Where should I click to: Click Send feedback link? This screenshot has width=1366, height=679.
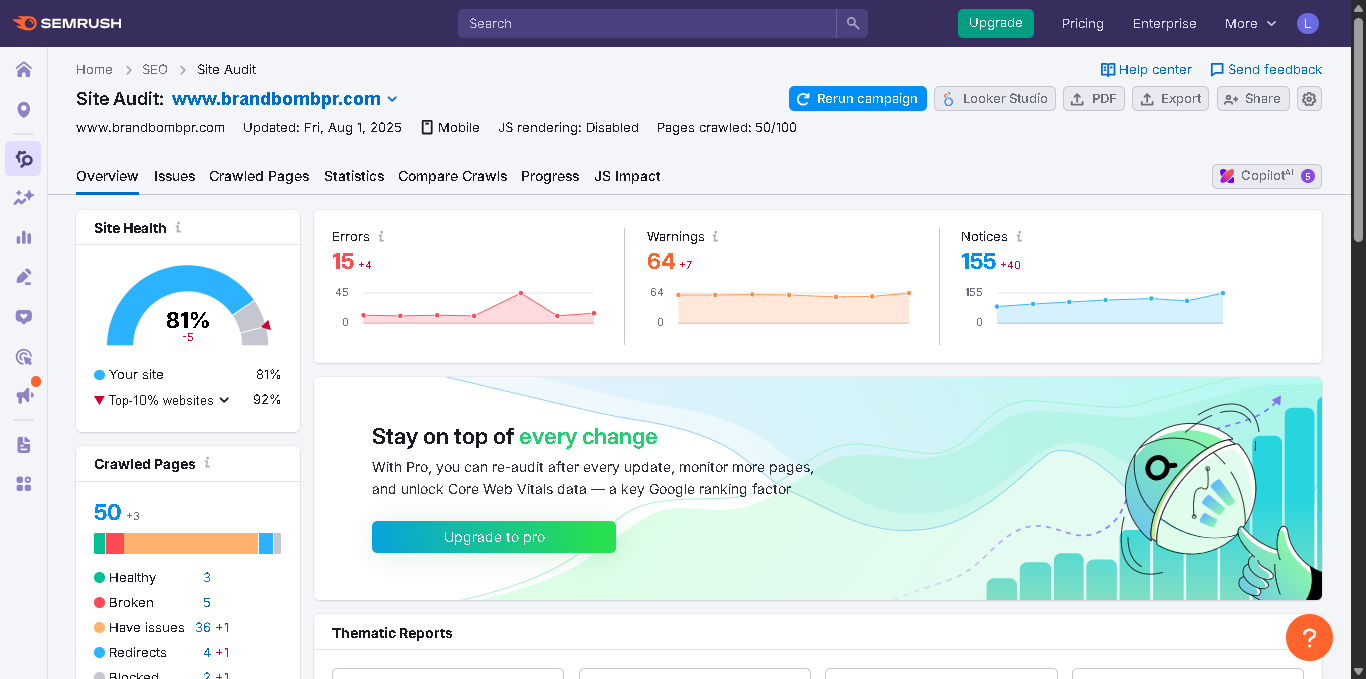(1266, 69)
